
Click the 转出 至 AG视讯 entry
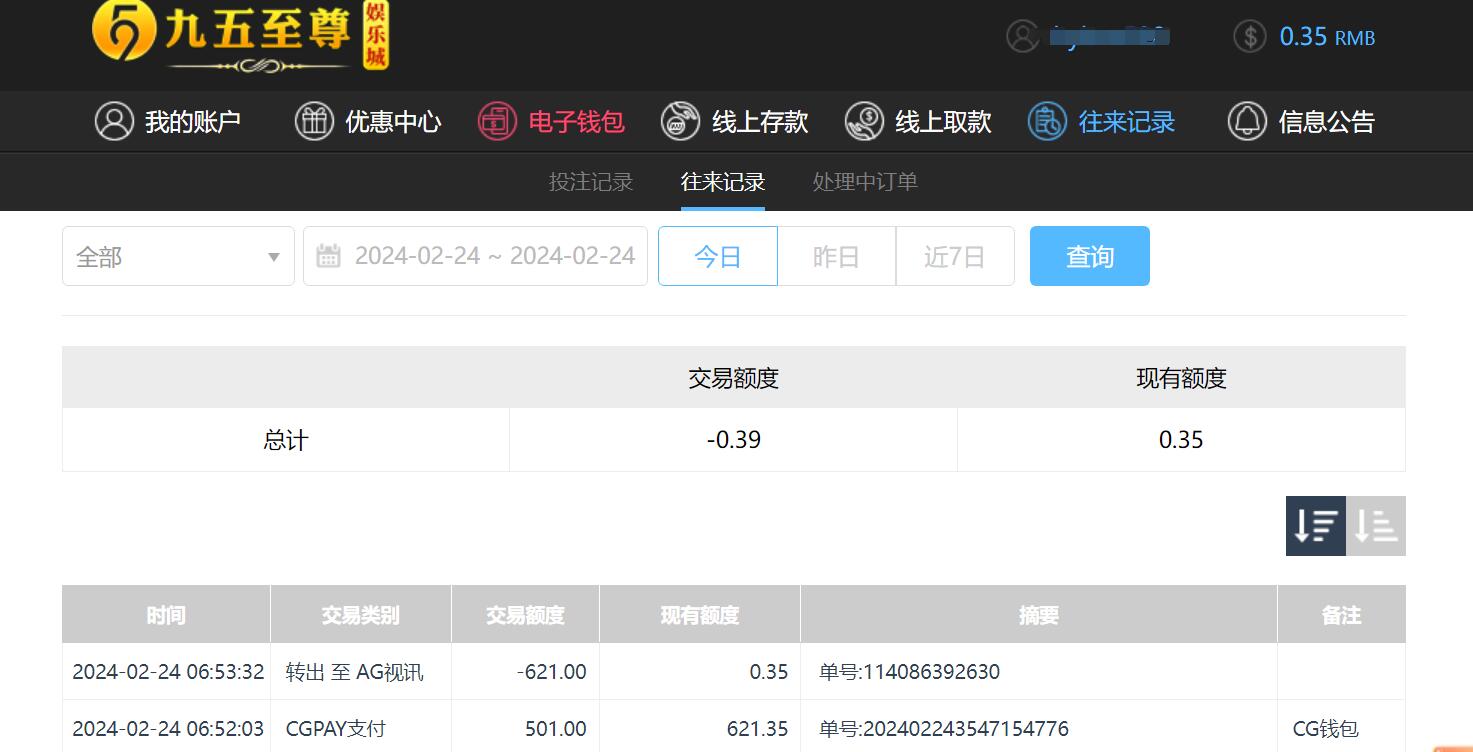(354, 672)
